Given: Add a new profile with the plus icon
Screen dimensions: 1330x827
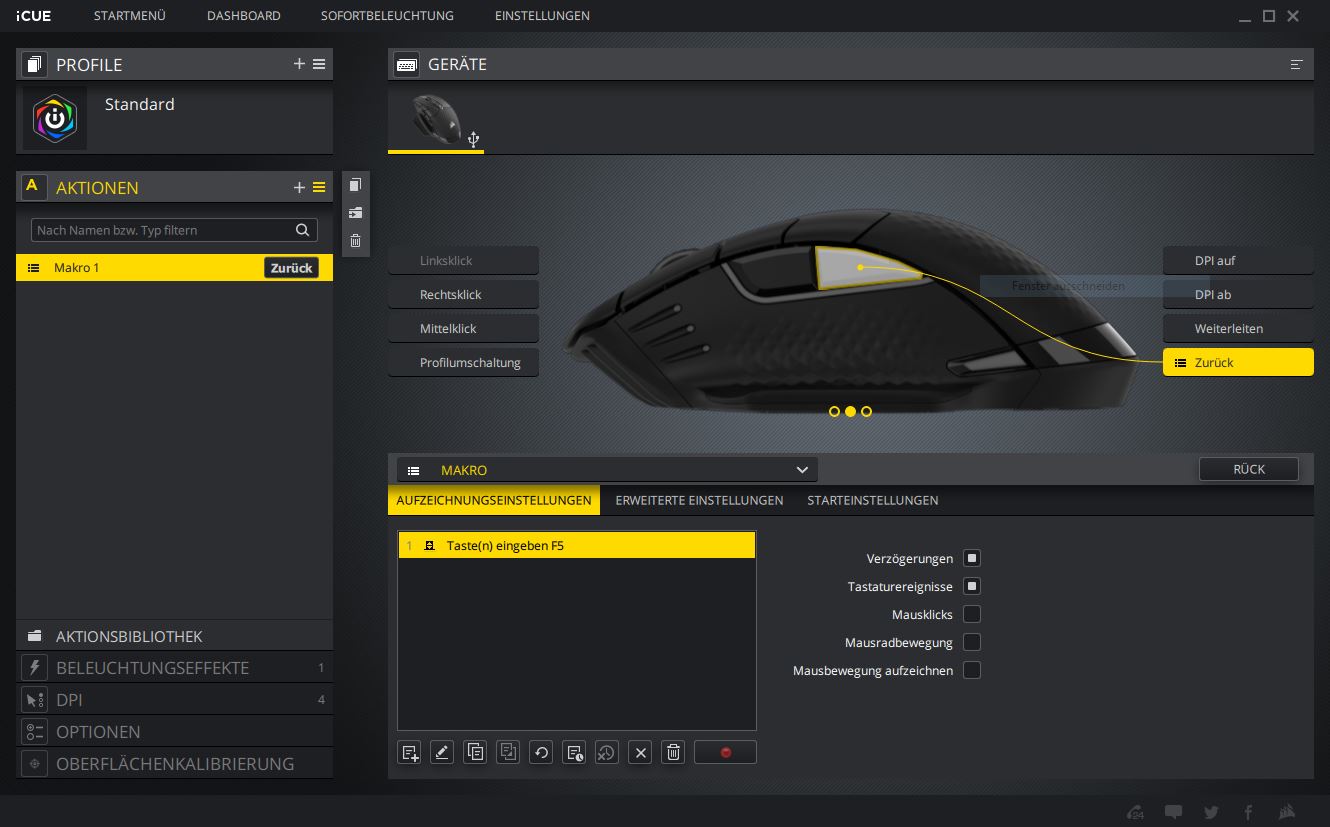Looking at the screenshot, I should pos(299,64).
